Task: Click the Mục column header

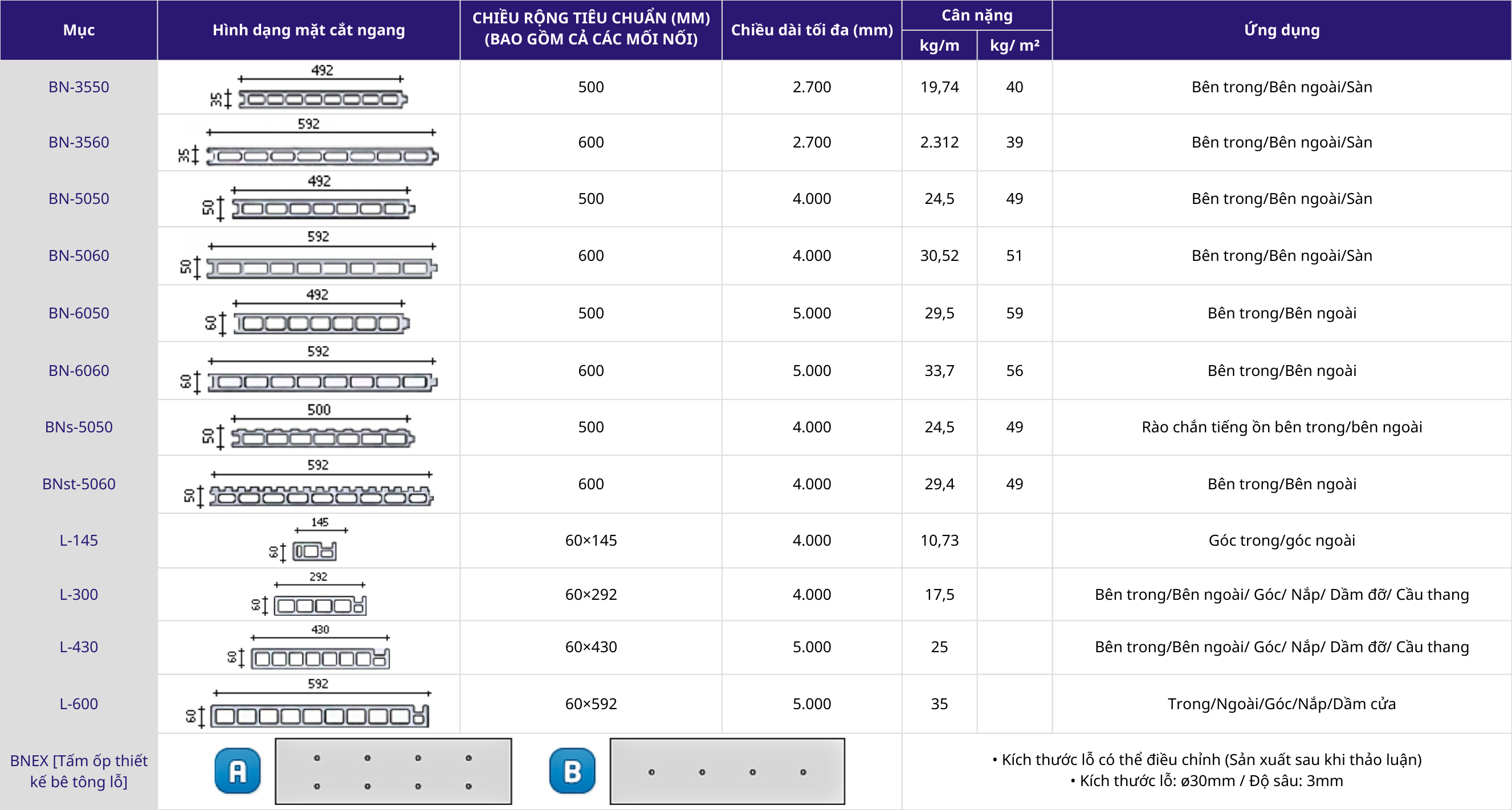Action: click(x=79, y=30)
